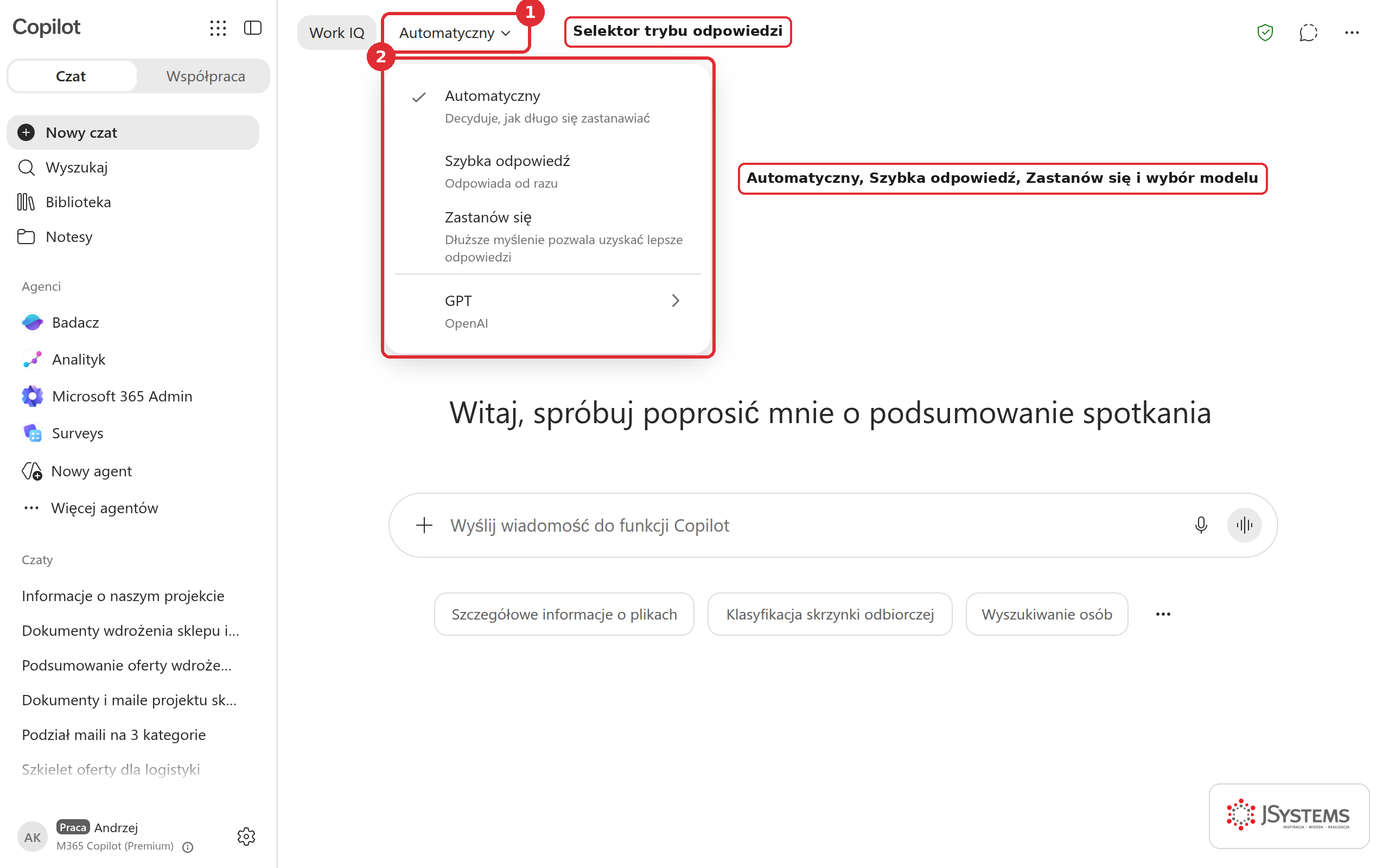Open the Automatyczny response mode dropdown

[455, 33]
